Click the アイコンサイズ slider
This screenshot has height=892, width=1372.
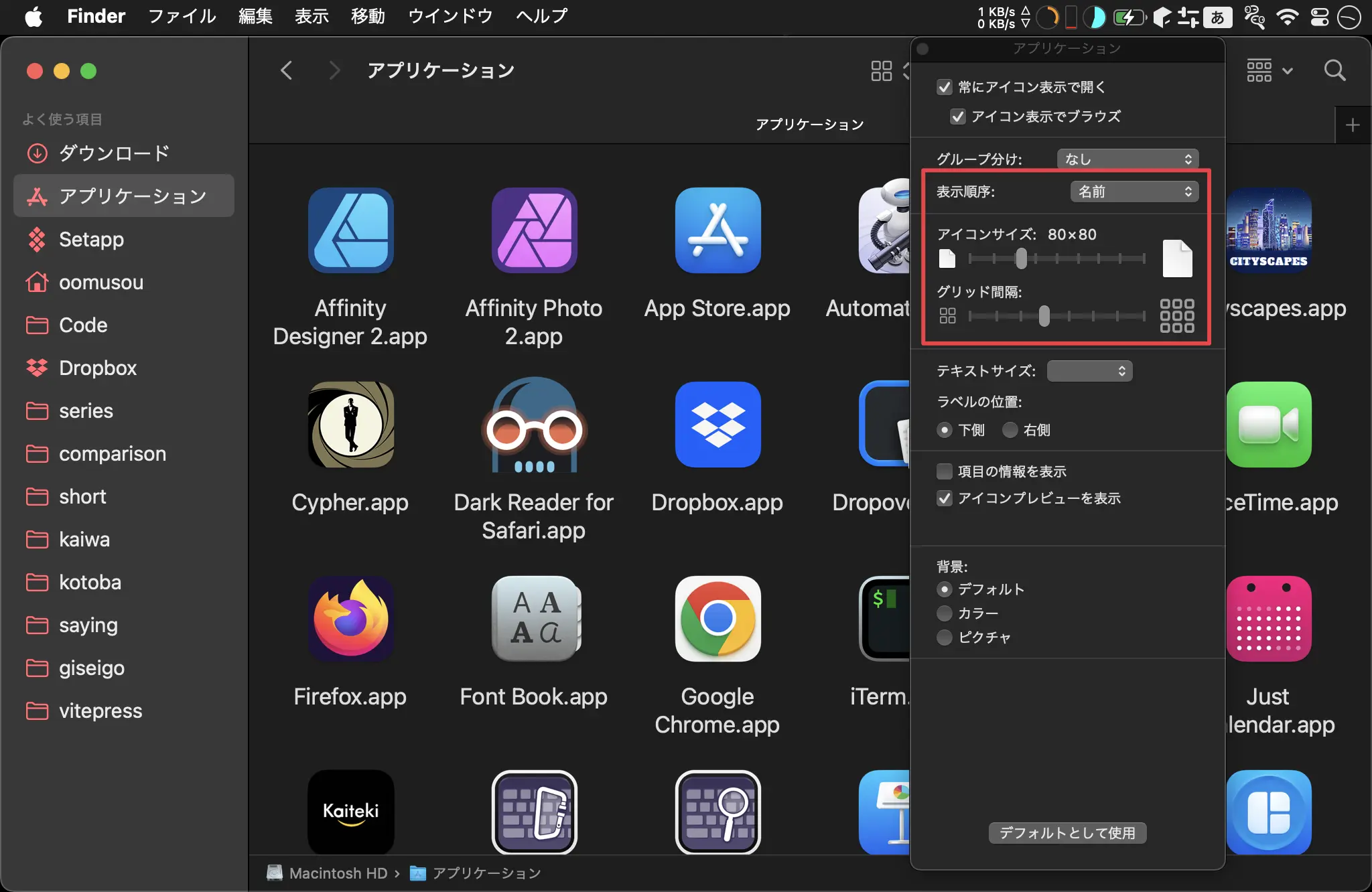[x=1056, y=258]
